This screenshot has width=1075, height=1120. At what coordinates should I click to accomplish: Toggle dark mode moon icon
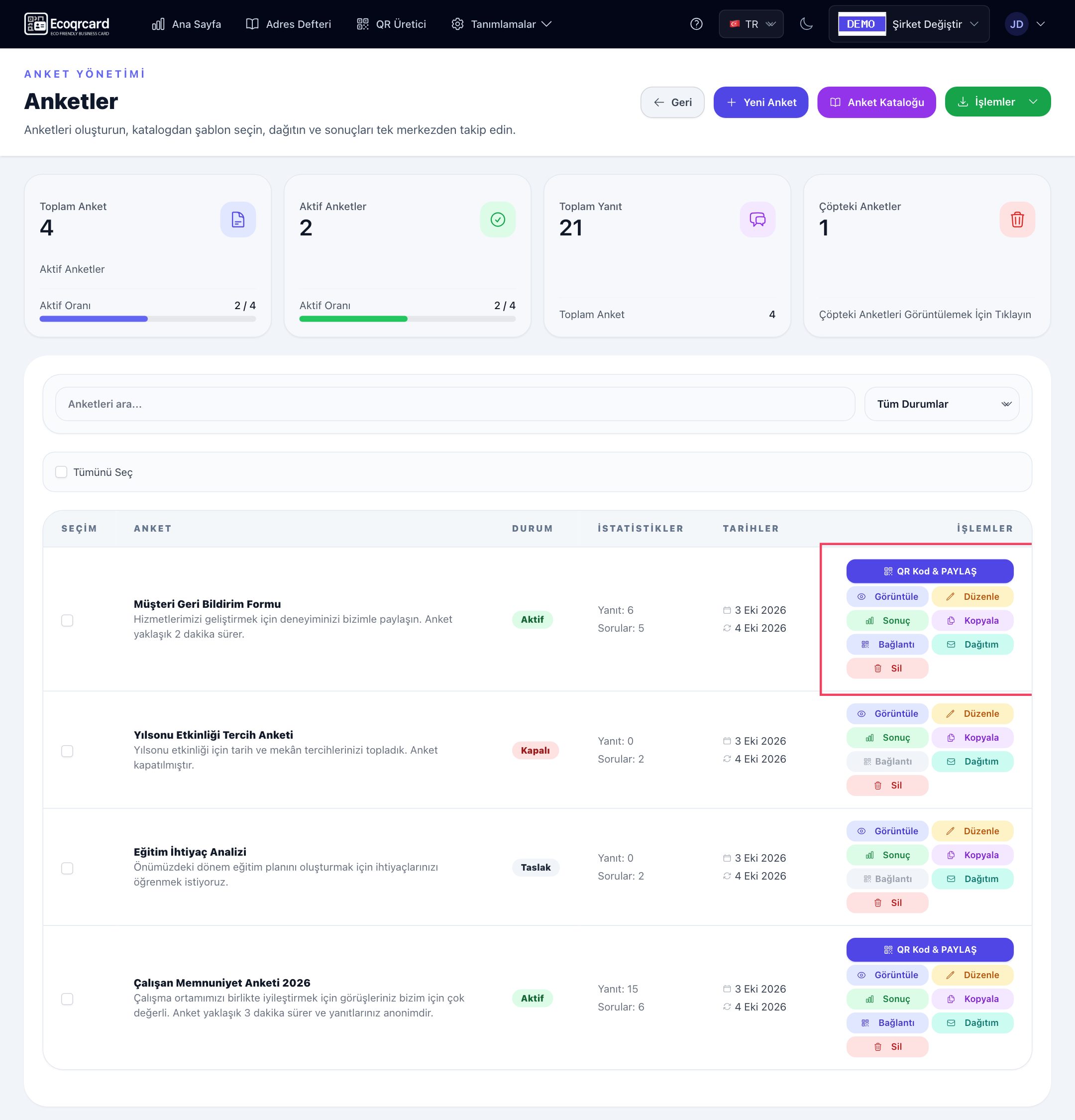click(806, 24)
